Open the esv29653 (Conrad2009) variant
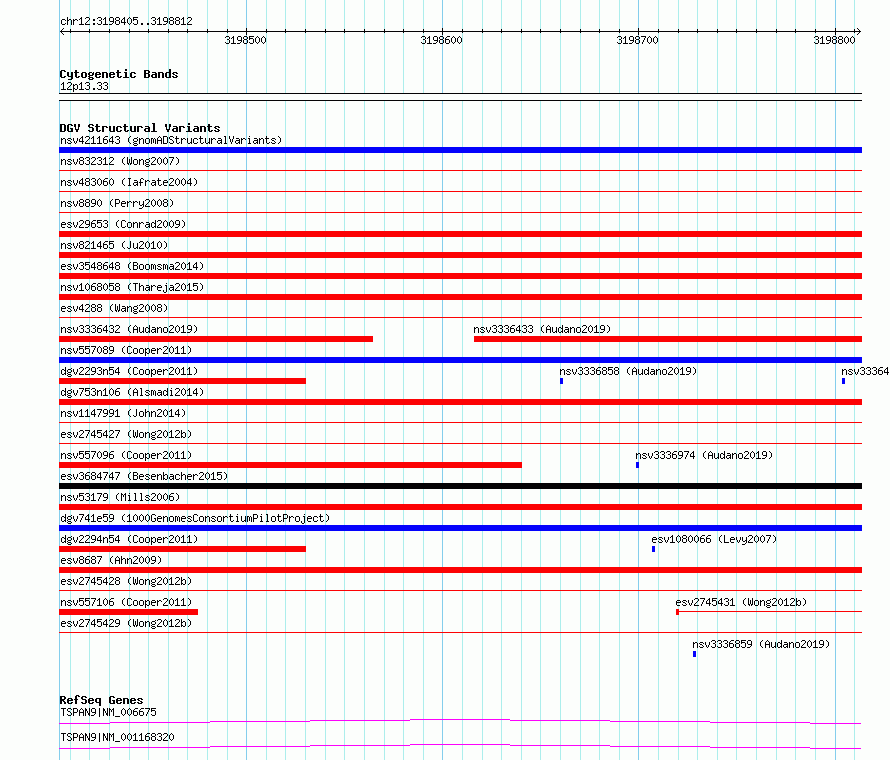 click(123, 224)
